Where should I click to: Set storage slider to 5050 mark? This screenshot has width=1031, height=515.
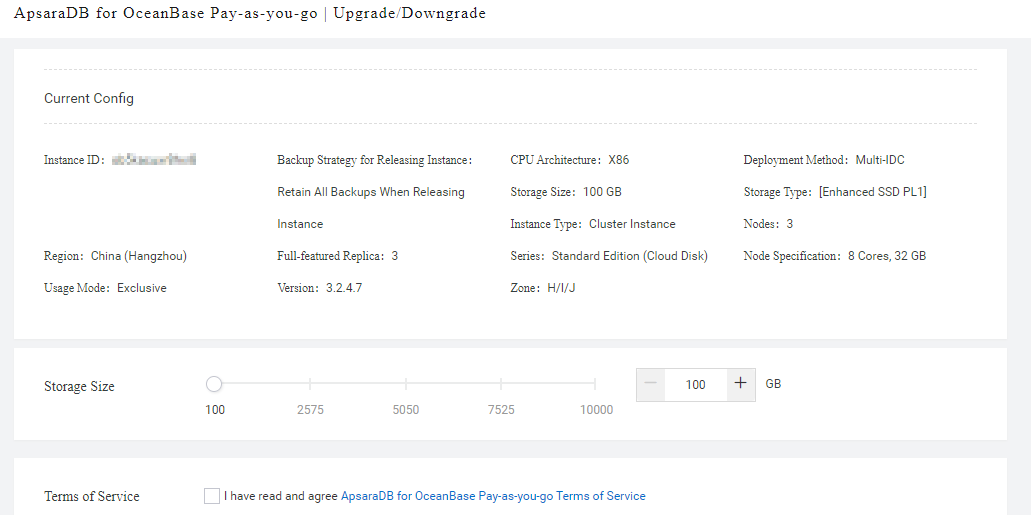(x=406, y=384)
